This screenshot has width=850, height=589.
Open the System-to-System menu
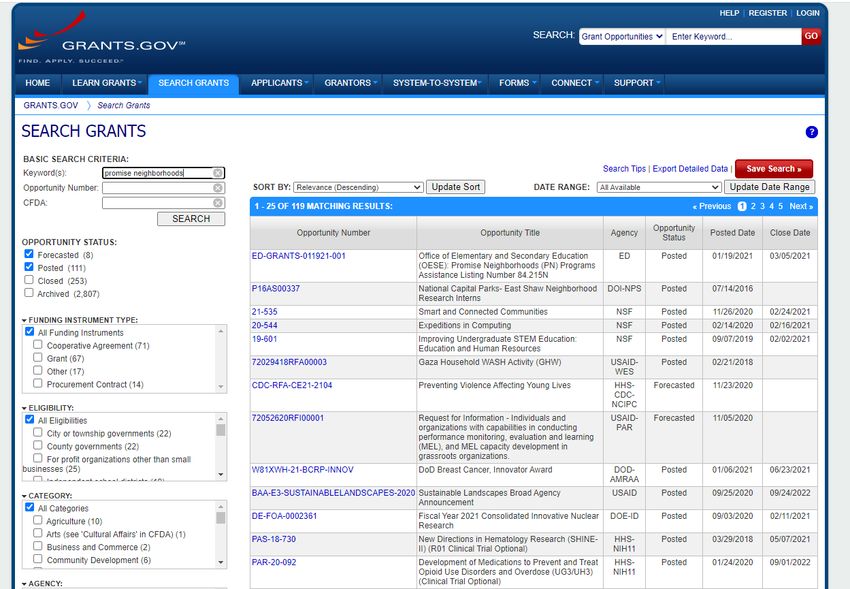(x=437, y=83)
